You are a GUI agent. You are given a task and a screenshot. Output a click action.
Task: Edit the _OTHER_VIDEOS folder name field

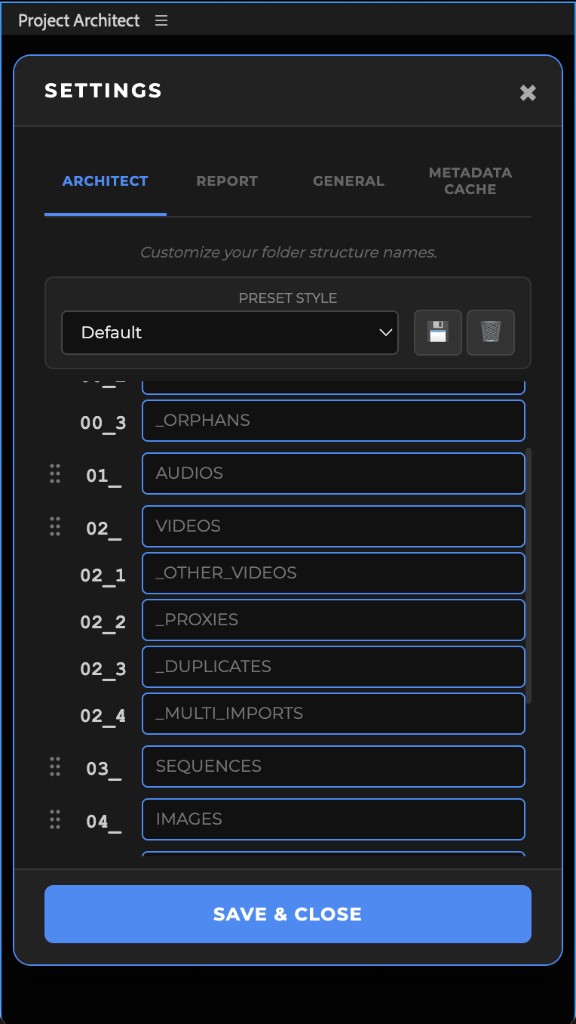coord(333,573)
